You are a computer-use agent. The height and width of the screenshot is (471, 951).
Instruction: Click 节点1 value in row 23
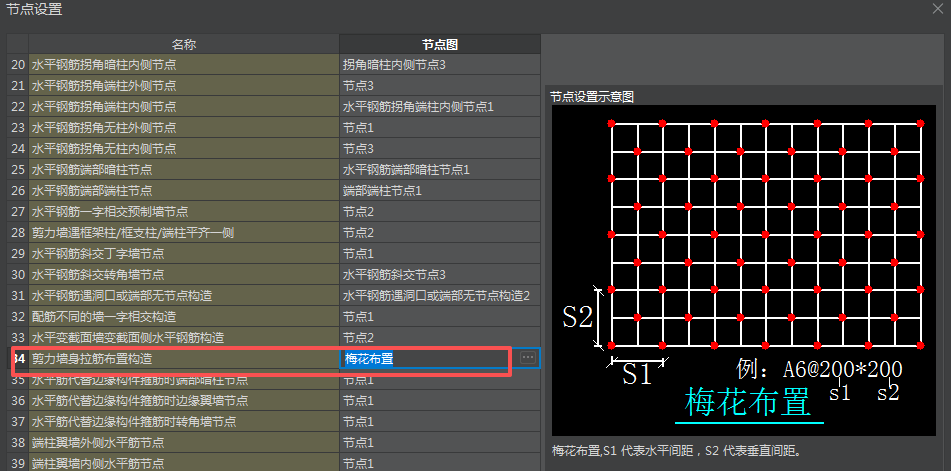click(440, 127)
